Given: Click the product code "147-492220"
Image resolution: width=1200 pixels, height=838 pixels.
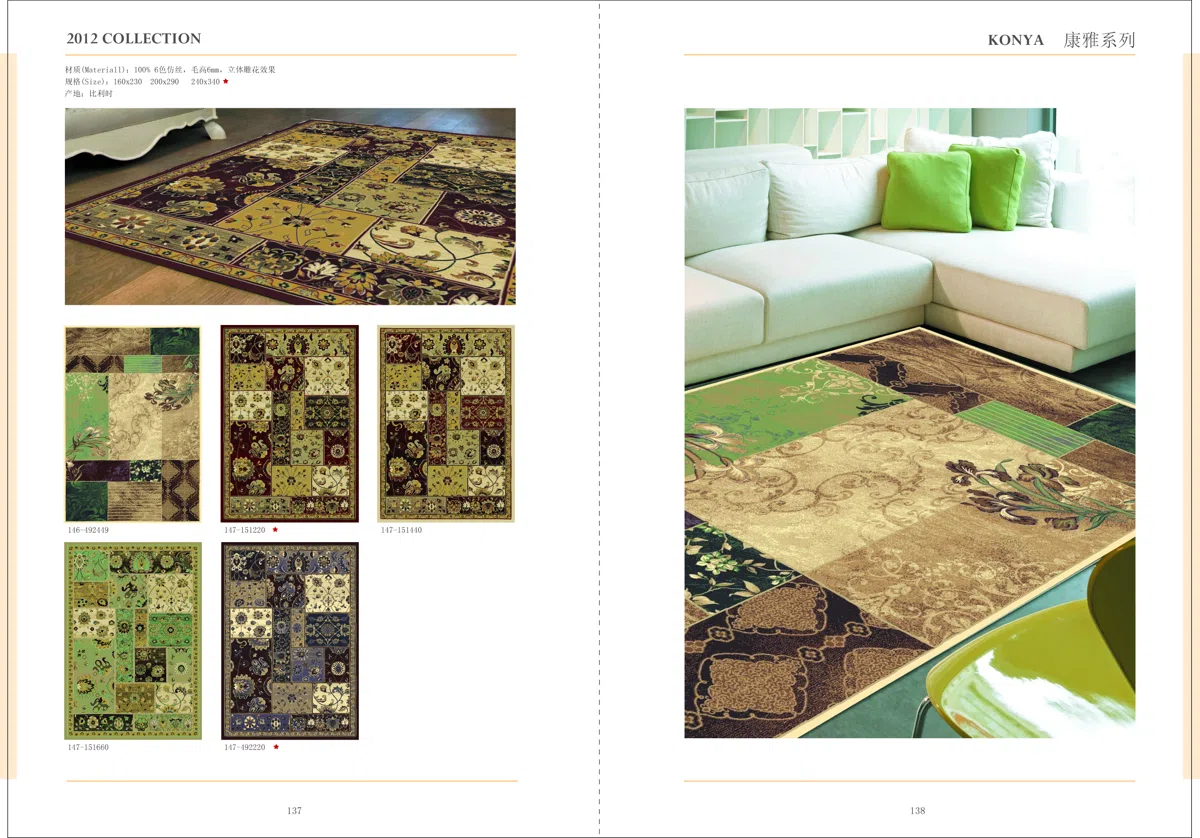Looking at the screenshot, I should (x=245, y=747).
